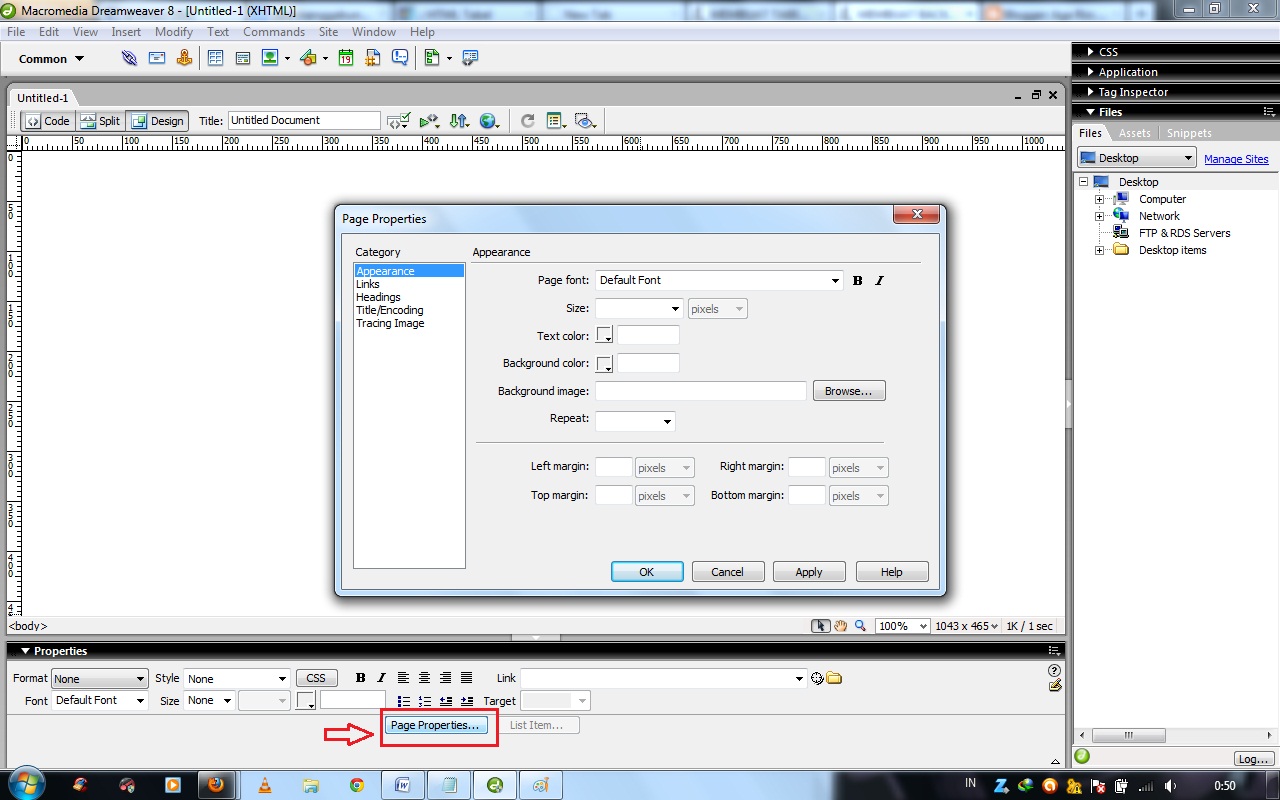Click the Point to File target icon
The height and width of the screenshot is (800, 1280).
coord(817,678)
